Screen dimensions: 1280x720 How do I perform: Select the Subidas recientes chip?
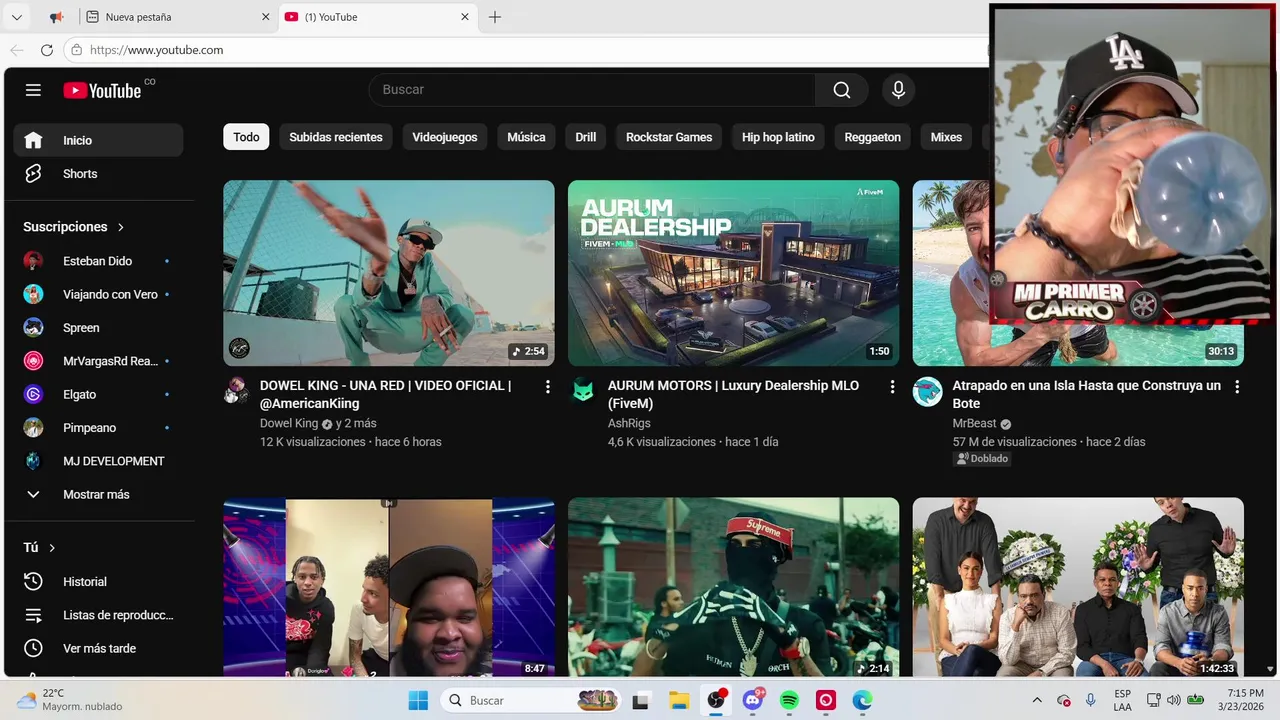(336, 137)
